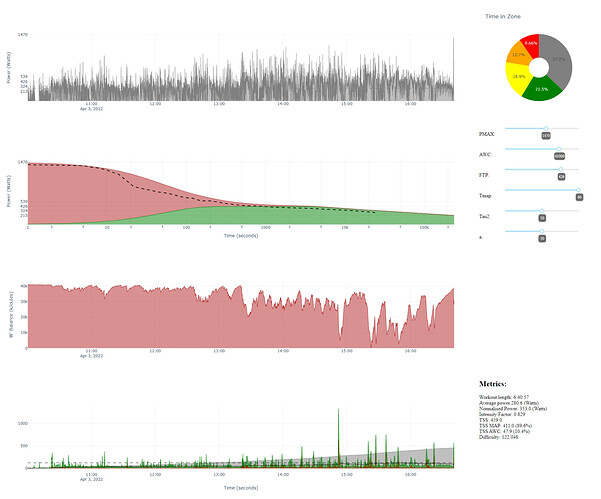This screenshot has height=499, width=601.
Task: Click the Tau2 slider handle
Action: (542, 211)
